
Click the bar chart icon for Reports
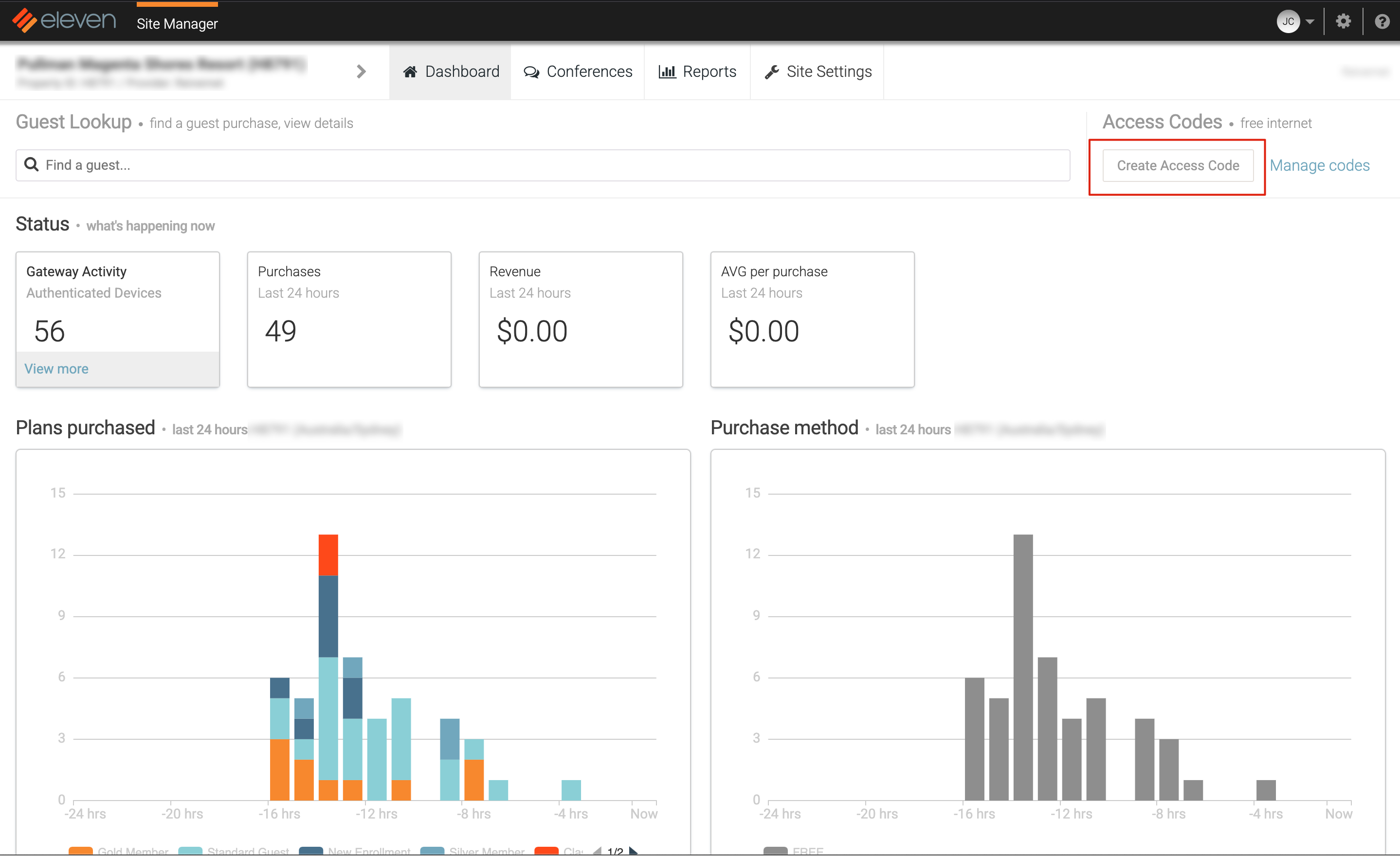[667, 71]
